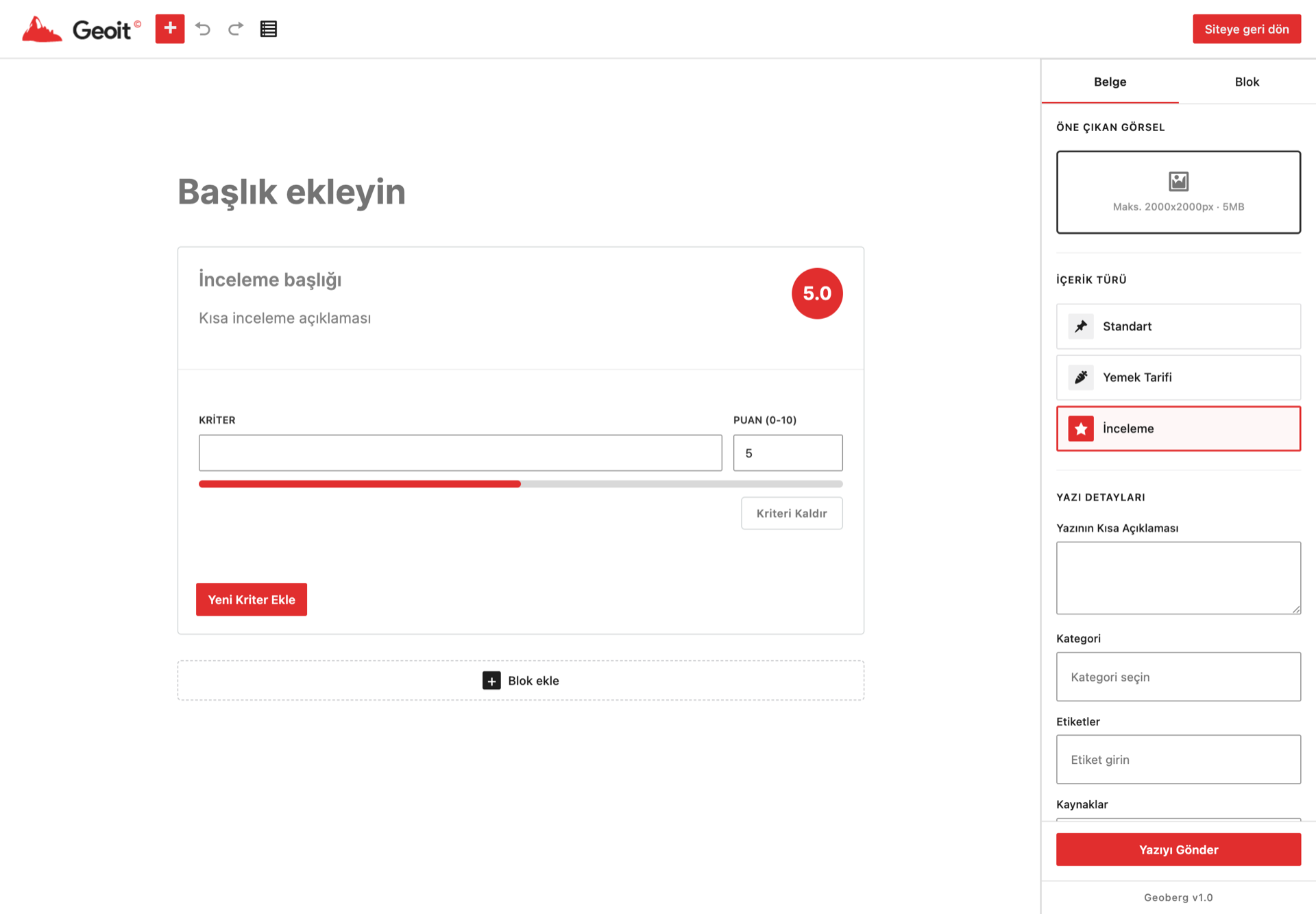Focus the Etiket girin tags field
This screenshot has width=1316, height=914.
click(1178, 760)
